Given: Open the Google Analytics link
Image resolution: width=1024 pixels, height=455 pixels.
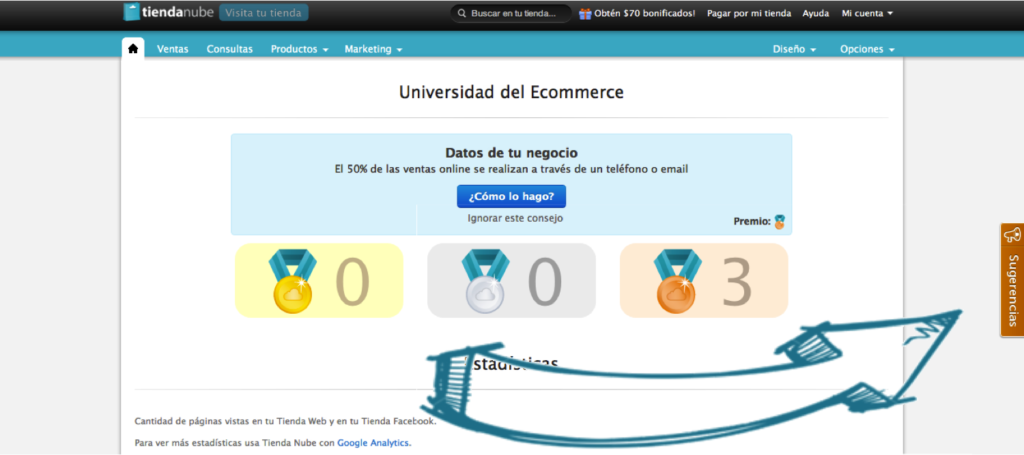Looking at the screenshot, I should coord(374,443).
